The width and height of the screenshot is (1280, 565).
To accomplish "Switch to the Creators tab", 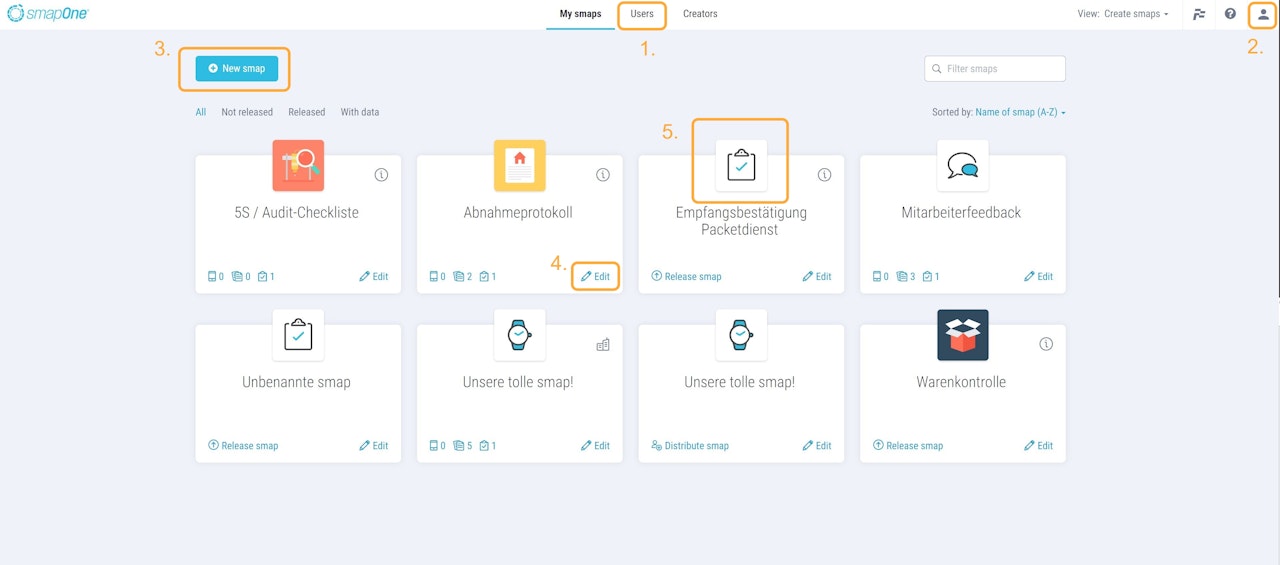I will pos(700,14).
